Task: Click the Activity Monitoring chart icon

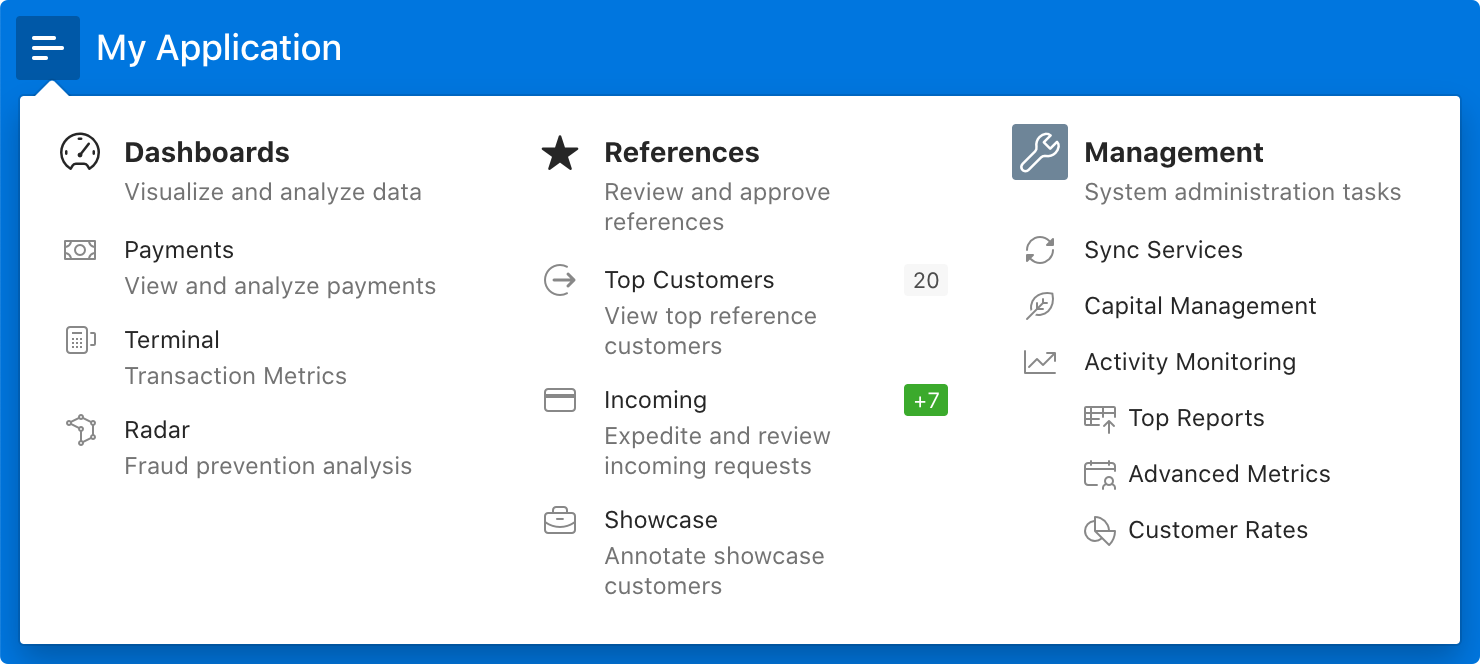Action: coord(1040,362)
